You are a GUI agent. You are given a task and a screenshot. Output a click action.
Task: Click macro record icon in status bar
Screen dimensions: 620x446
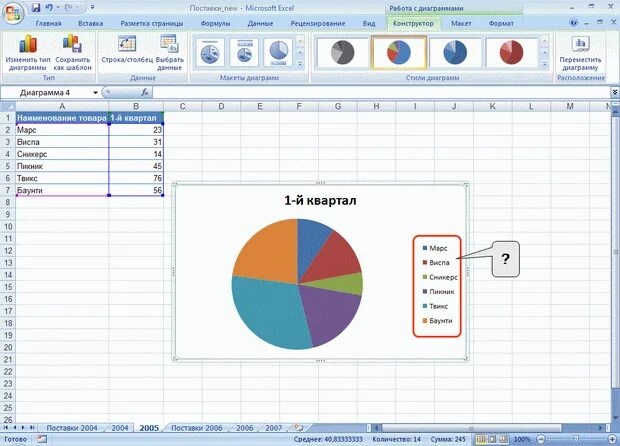pos(41,439)
